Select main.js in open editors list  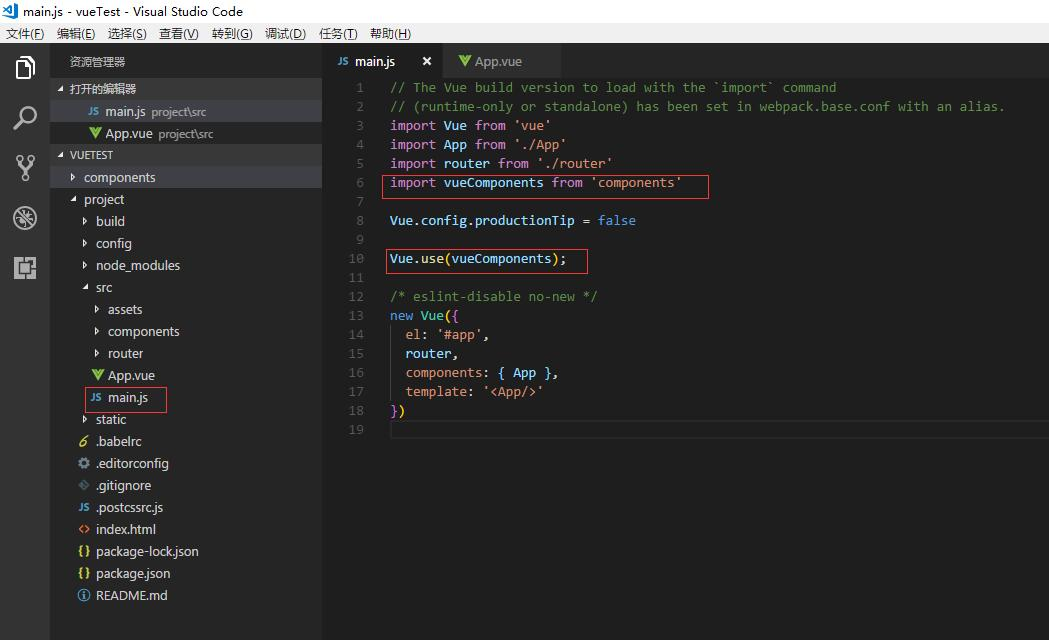click(186, 111)
